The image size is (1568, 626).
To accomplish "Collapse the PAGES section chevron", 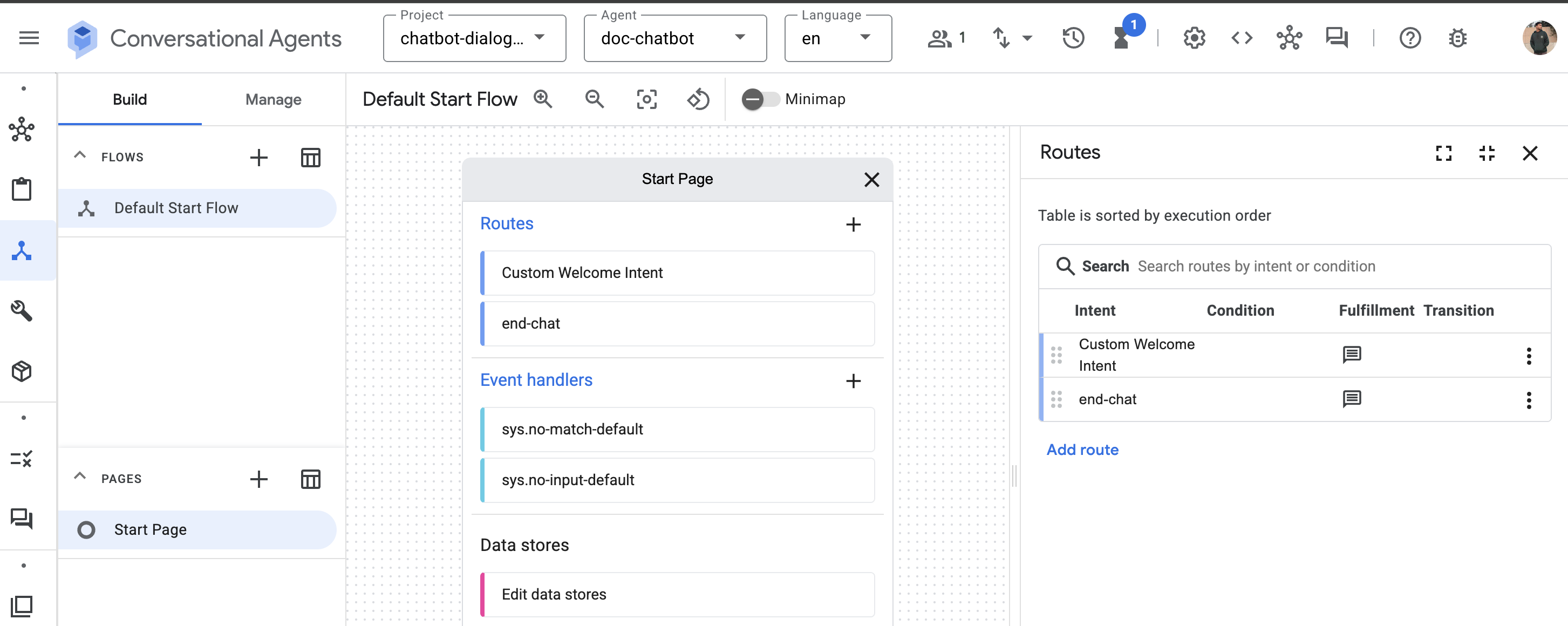I will [x=80, y=477].
